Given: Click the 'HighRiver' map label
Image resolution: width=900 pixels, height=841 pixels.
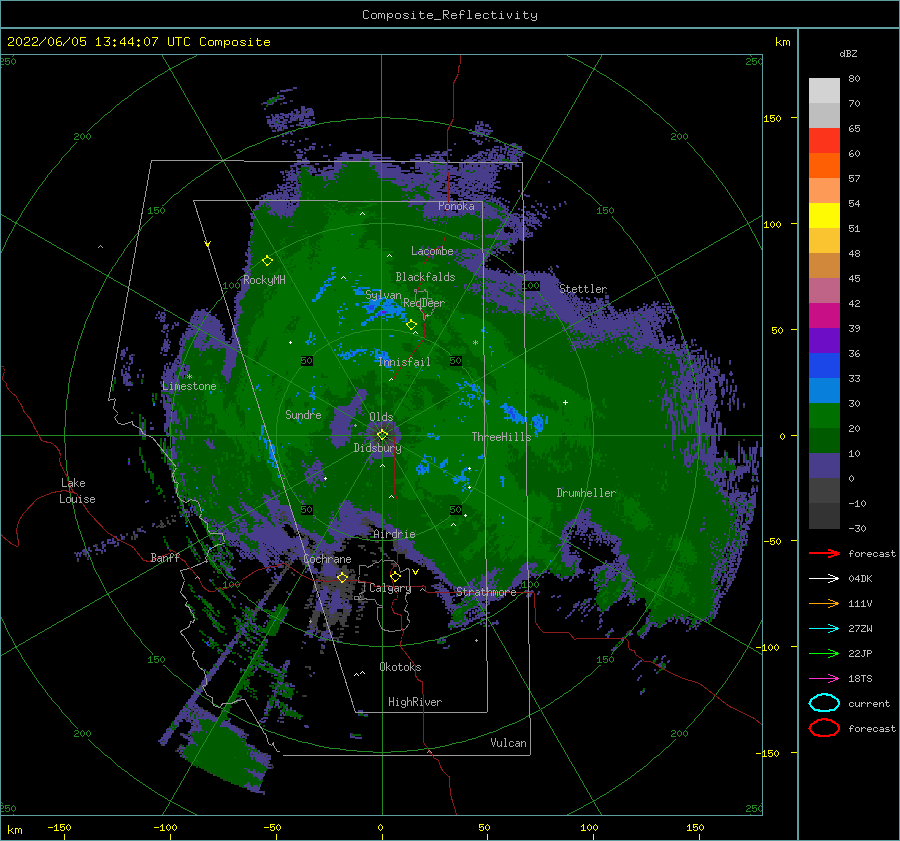Looking at the screenshot, I should point(415,702).
